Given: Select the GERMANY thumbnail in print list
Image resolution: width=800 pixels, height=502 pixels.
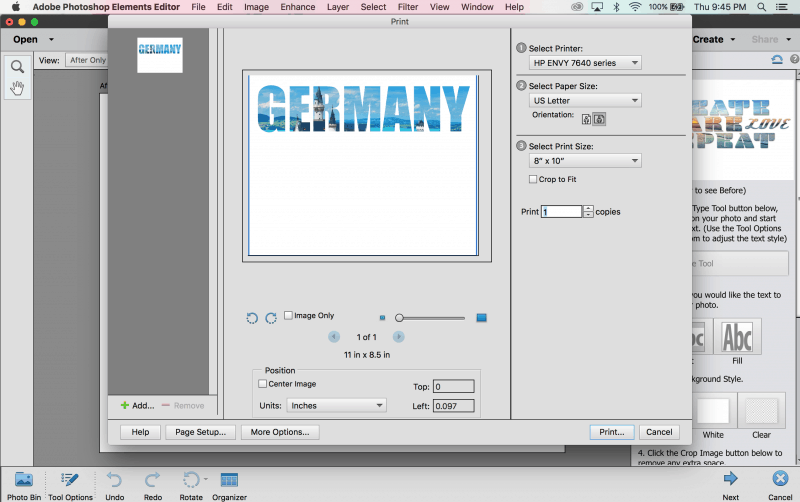Looking at the screenshot, I should point(160,55).
